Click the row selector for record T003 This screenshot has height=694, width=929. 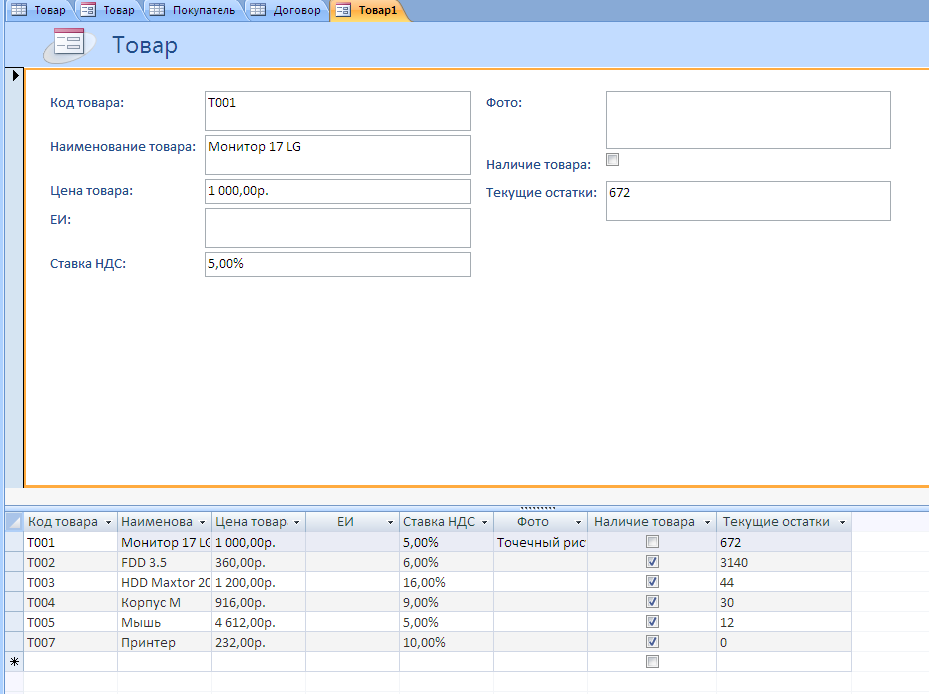[14, 582]
